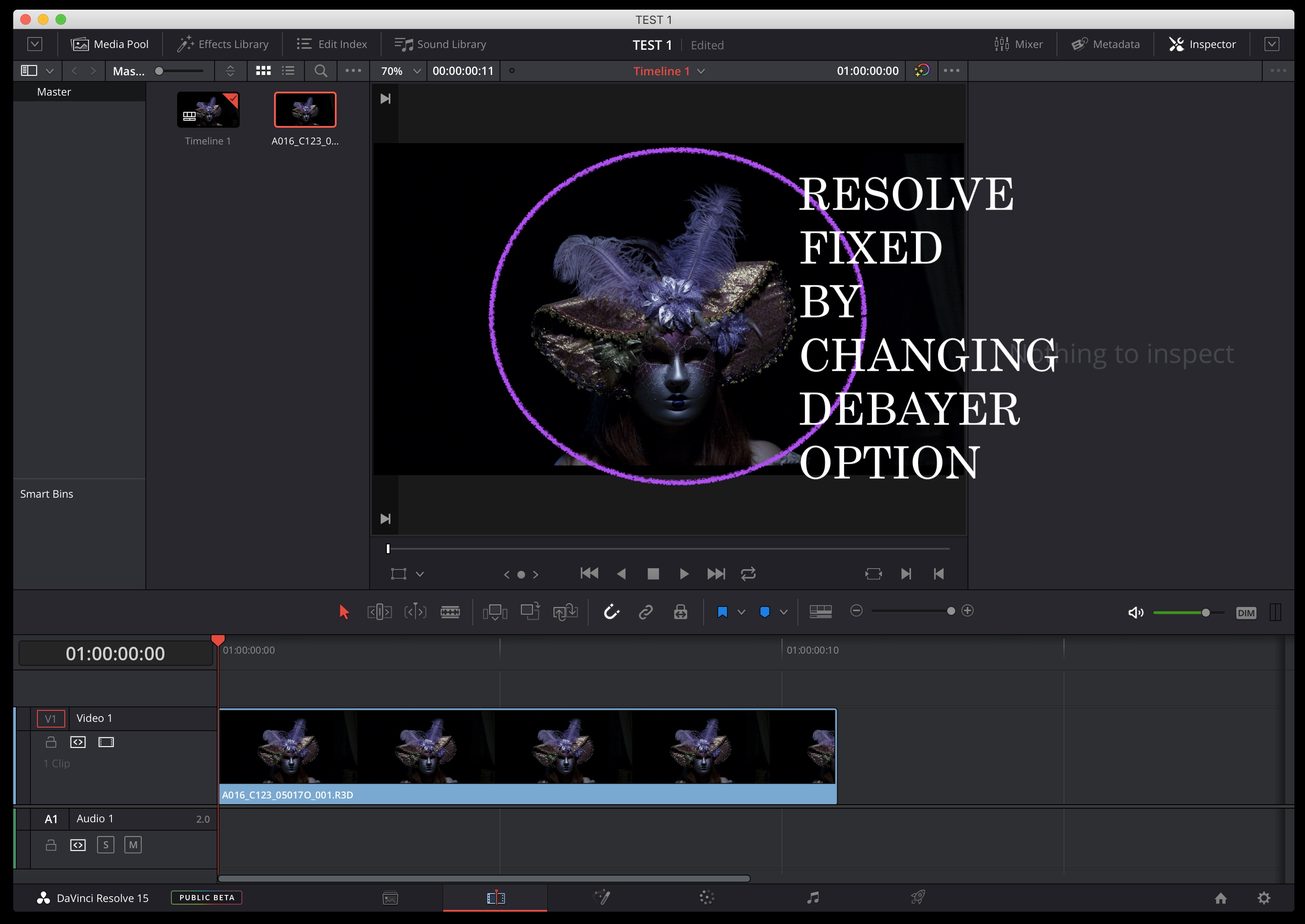Viewport: 1305px width, 924px height.
Task: Go to first frame of the timeline
Action: (x=589, y=573)
